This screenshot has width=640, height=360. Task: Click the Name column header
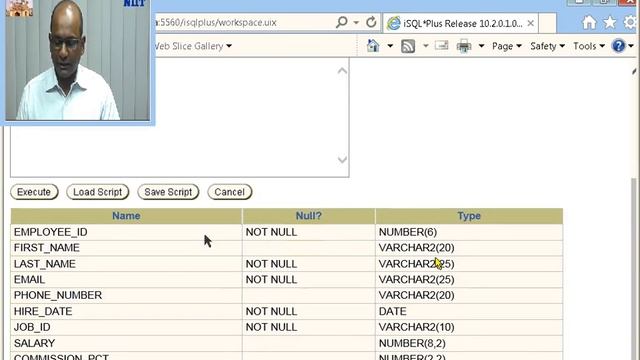pos(126,216)
